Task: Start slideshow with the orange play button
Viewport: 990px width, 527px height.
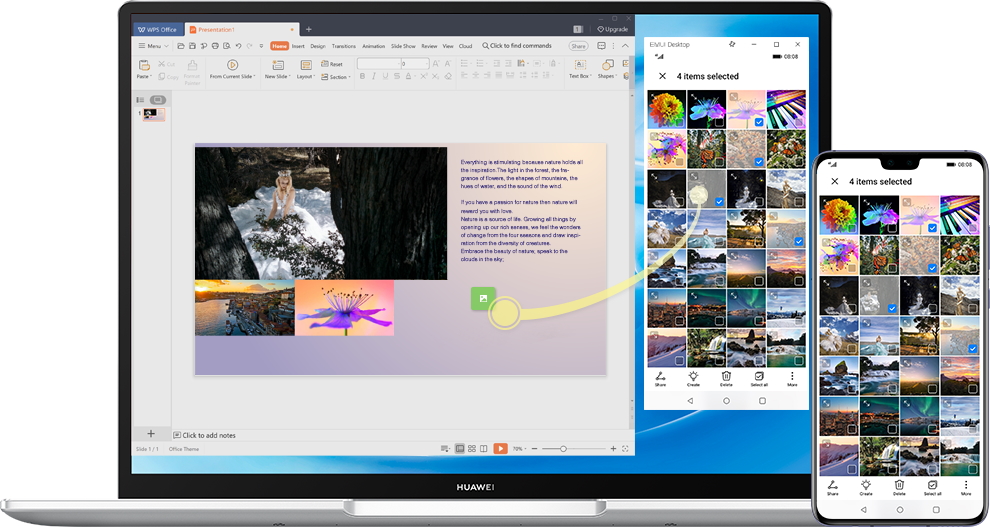Action: (500, 449)
